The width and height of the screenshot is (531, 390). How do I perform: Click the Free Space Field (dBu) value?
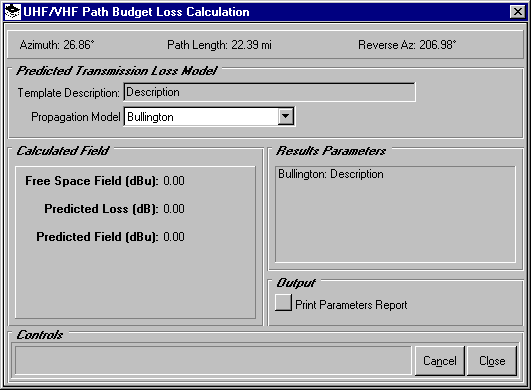[x=174, y=181]
